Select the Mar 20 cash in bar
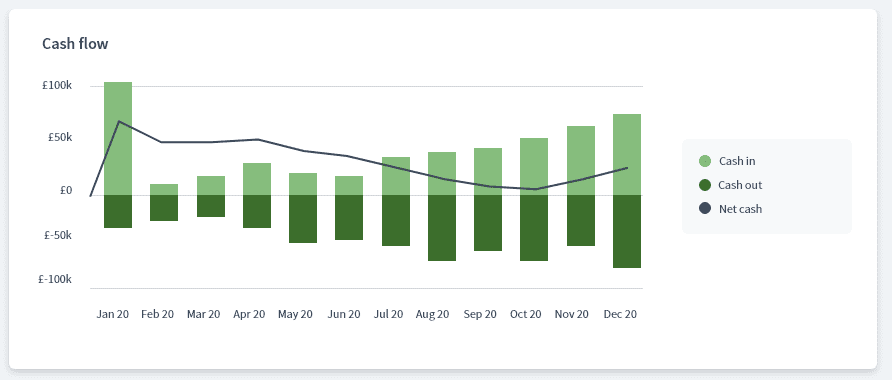This screenshot has width=892, height=380. point(210,186)
